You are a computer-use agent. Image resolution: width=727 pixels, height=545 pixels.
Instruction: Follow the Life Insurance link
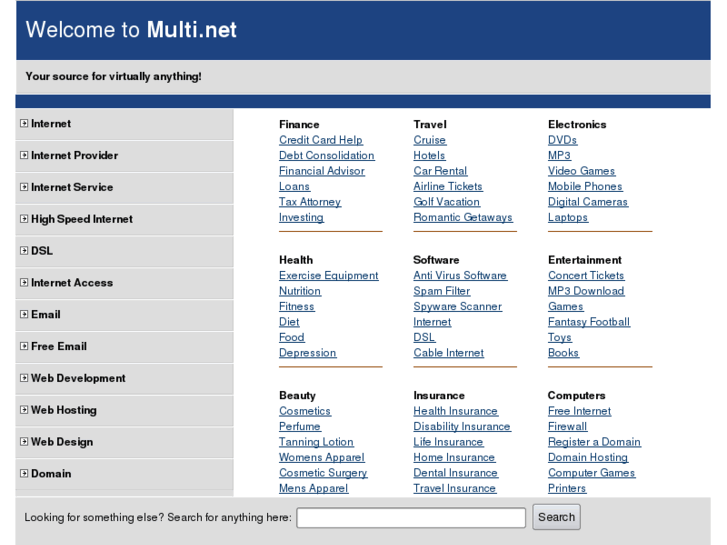pos(448,442)
